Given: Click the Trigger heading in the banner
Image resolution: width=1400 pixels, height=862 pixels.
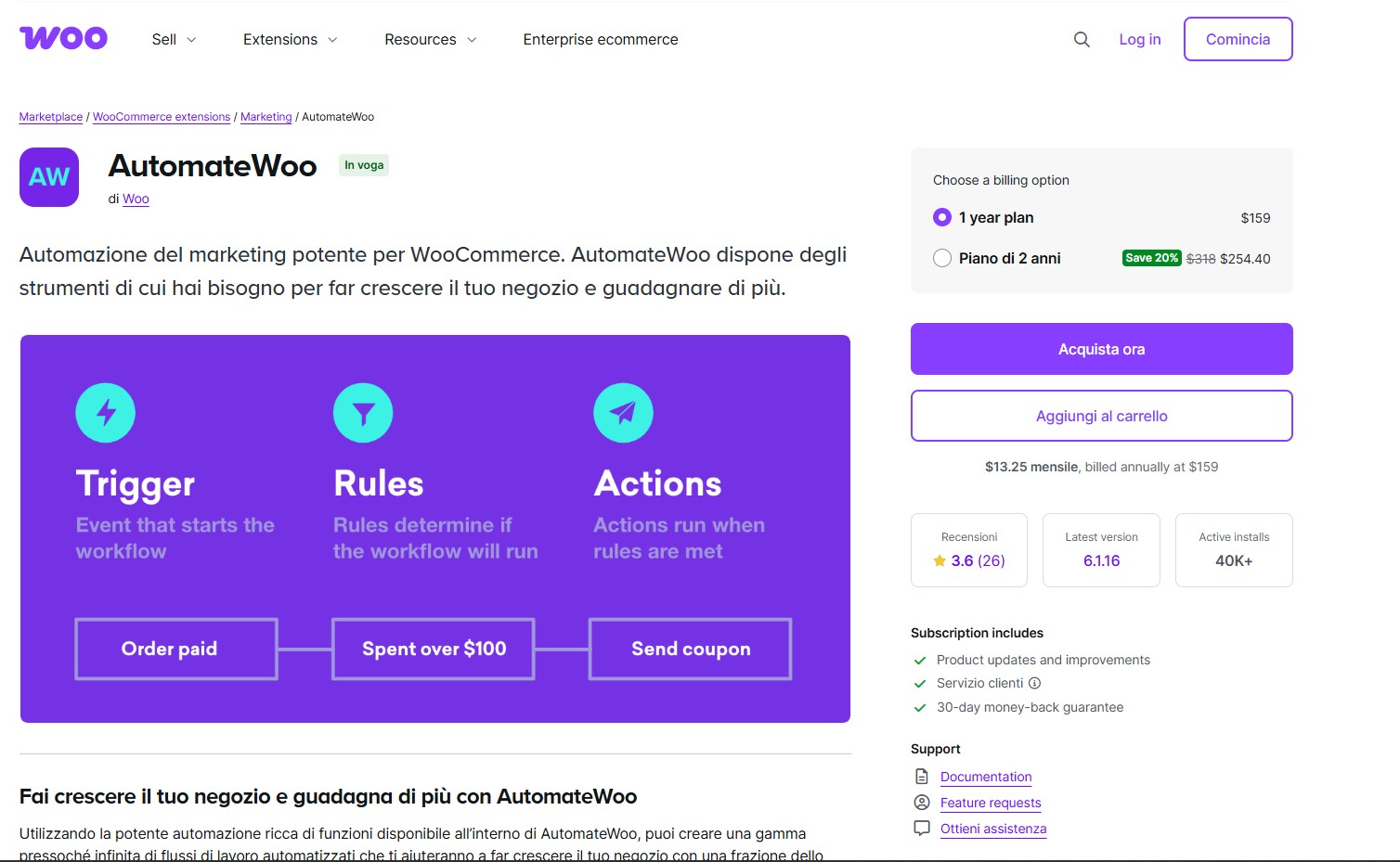Looking at the screenshot, I should 136,483.
